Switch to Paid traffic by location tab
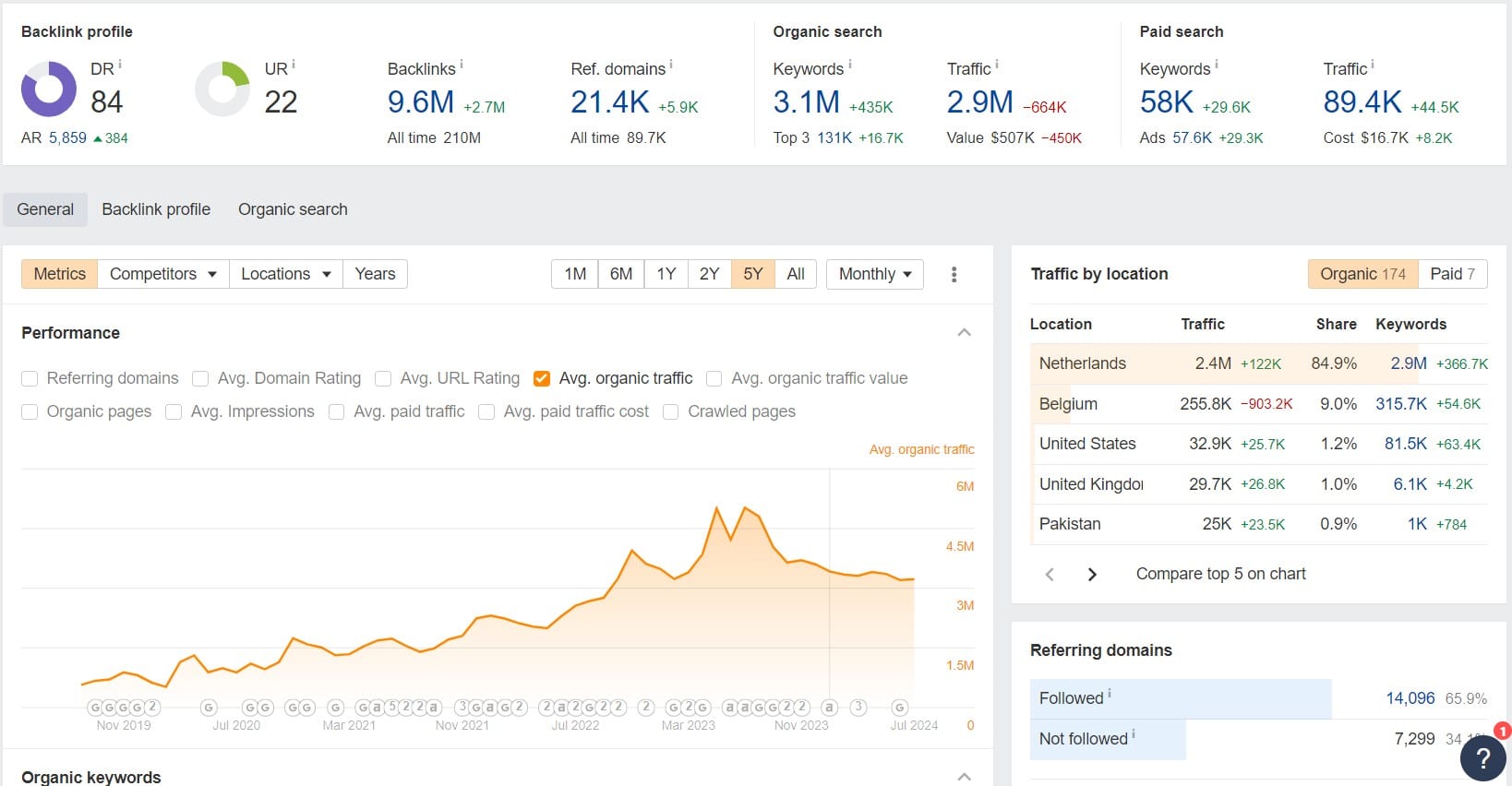The height and width of the screenshot is (786, 1512). click(1453, 274)
